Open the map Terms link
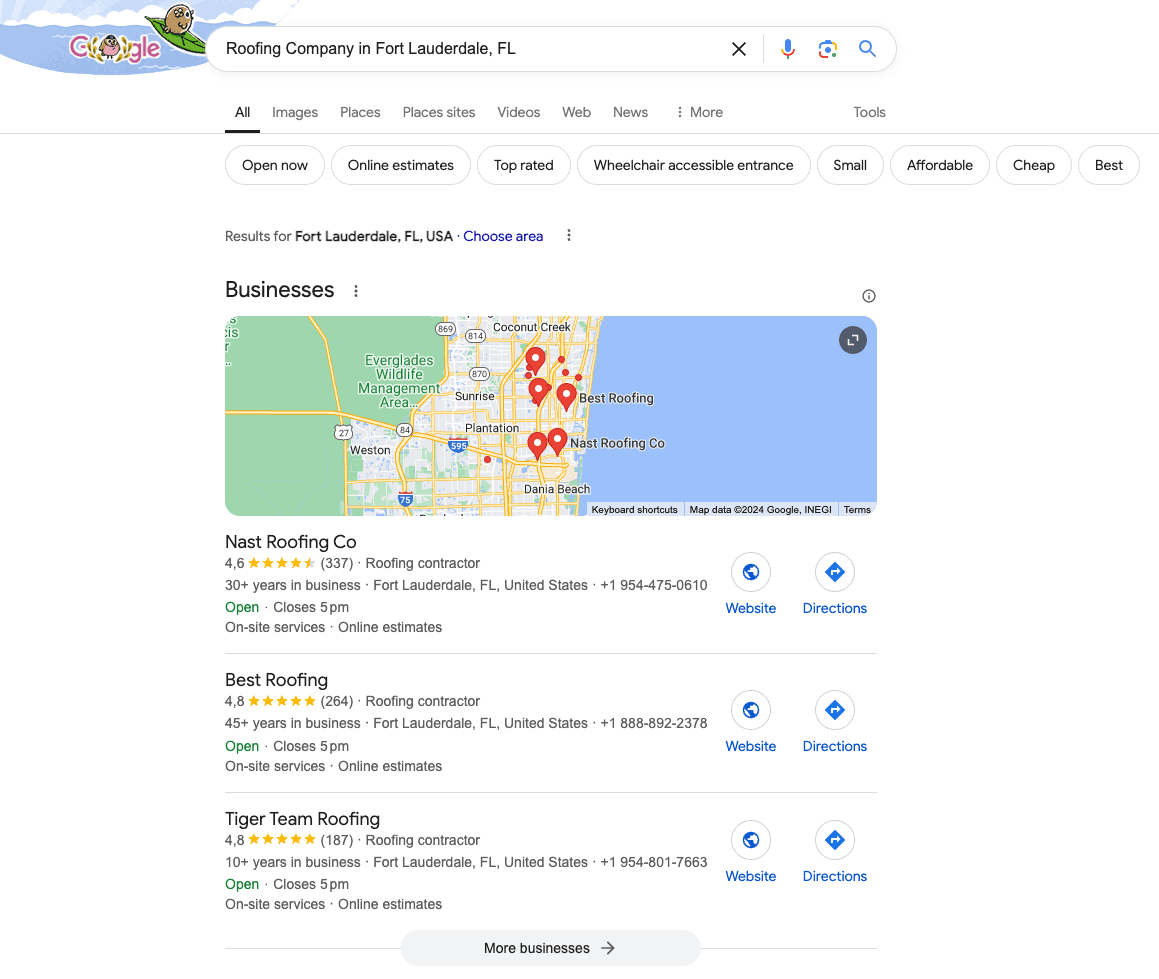Image resolution: width=1159 pixels, height=979 pixels. tap(857, 509)
